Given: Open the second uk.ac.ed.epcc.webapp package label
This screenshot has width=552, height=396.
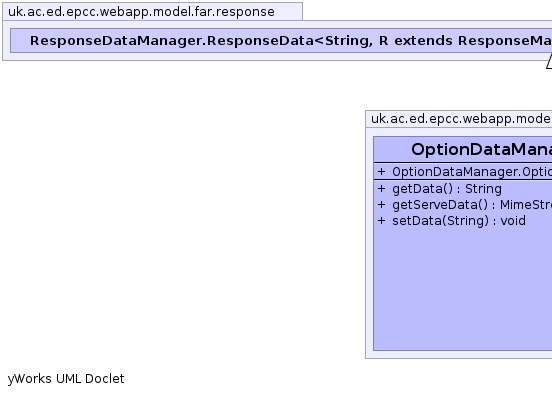Looking at the screenshot, I should point(461,119).
